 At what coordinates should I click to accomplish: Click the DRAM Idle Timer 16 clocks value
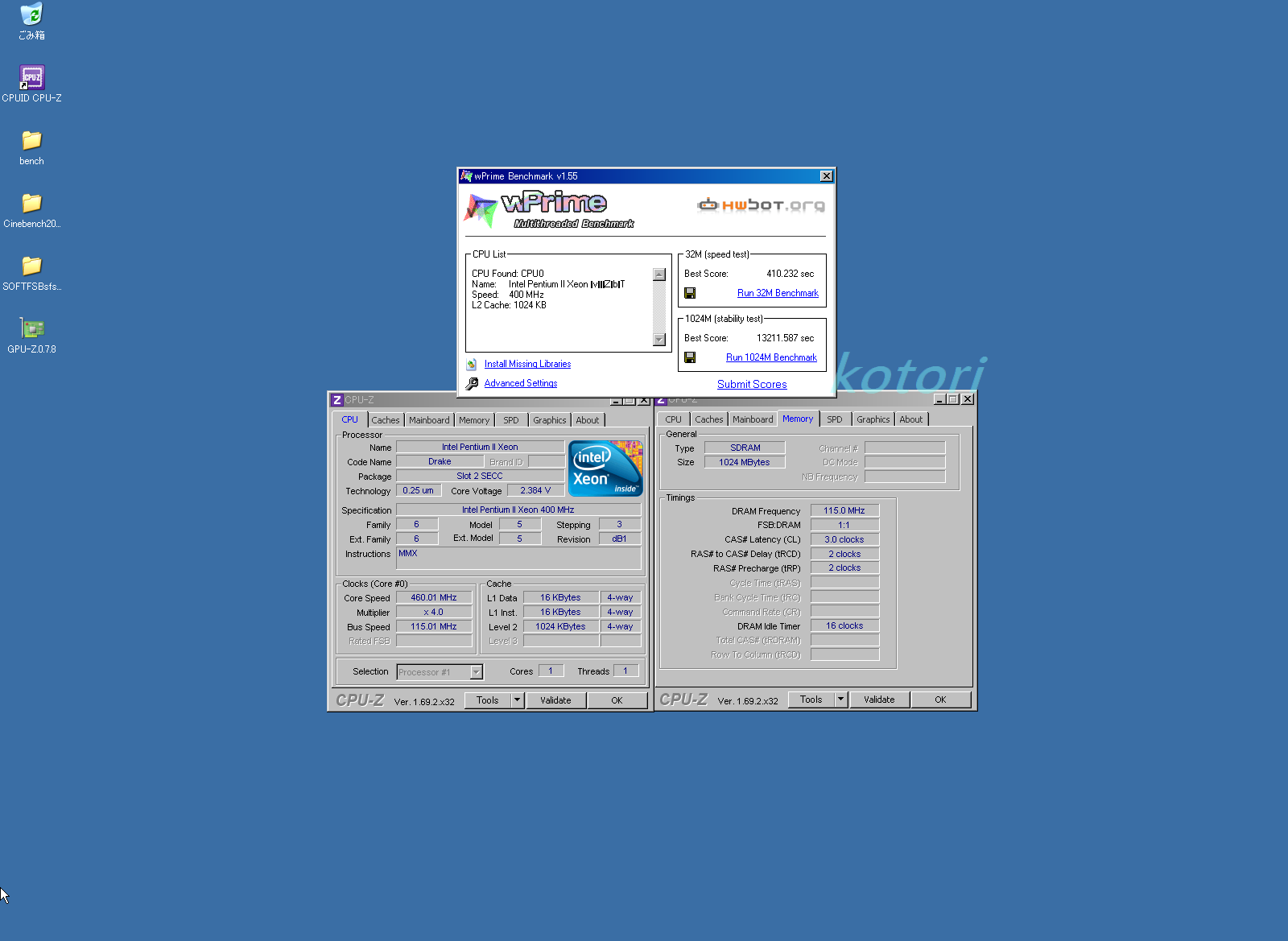point(844,626)
